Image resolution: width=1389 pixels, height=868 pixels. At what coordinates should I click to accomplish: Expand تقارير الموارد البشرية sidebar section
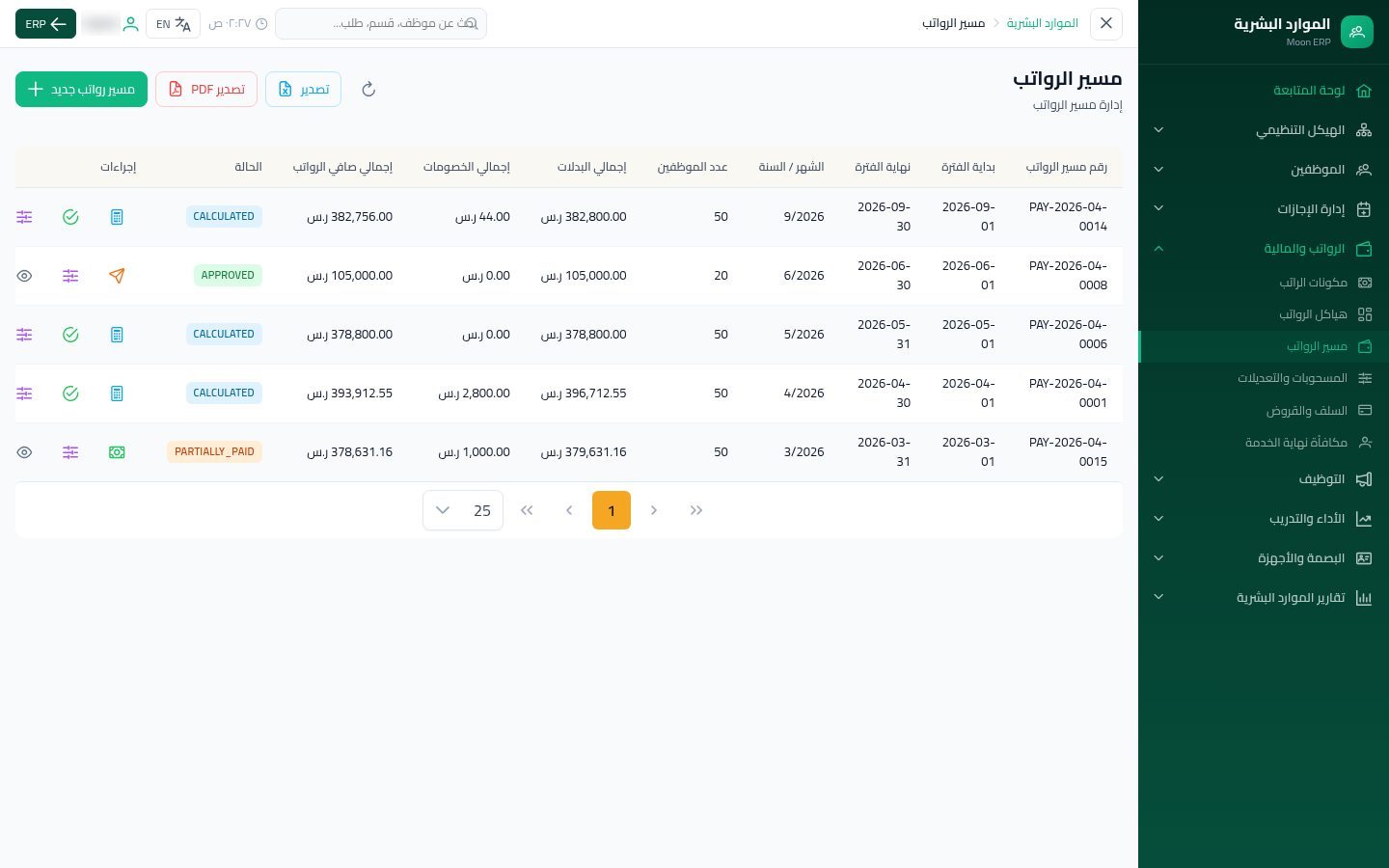coord(1264,598)
